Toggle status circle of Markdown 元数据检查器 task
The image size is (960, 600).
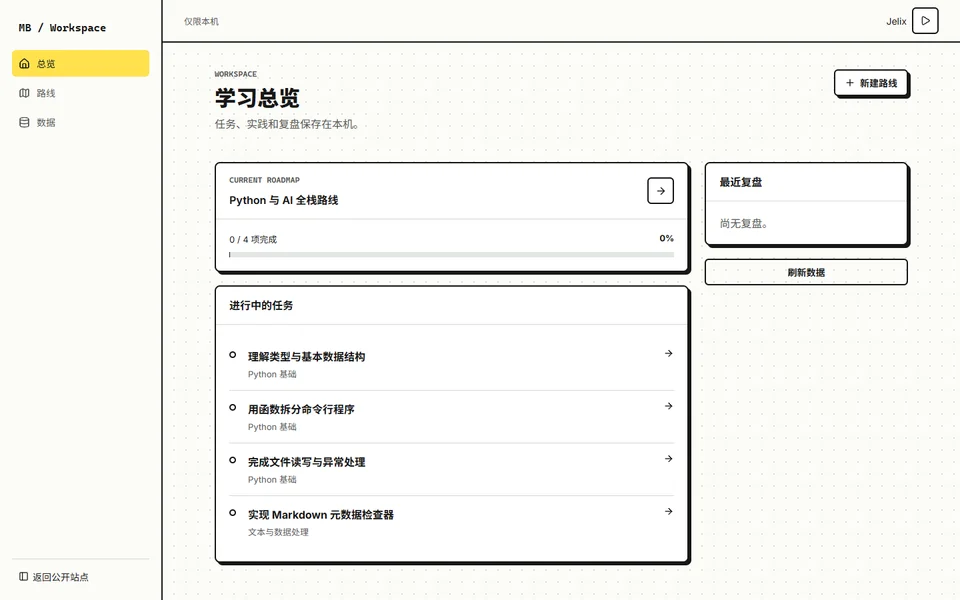[x=233, y=512]
